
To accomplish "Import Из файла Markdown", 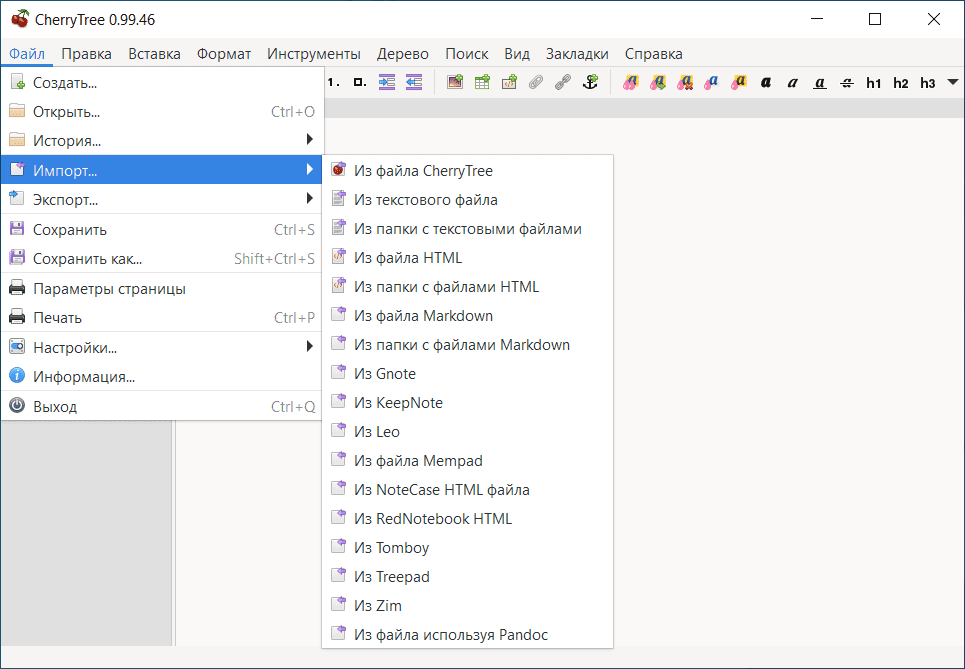I will (468, 315).
